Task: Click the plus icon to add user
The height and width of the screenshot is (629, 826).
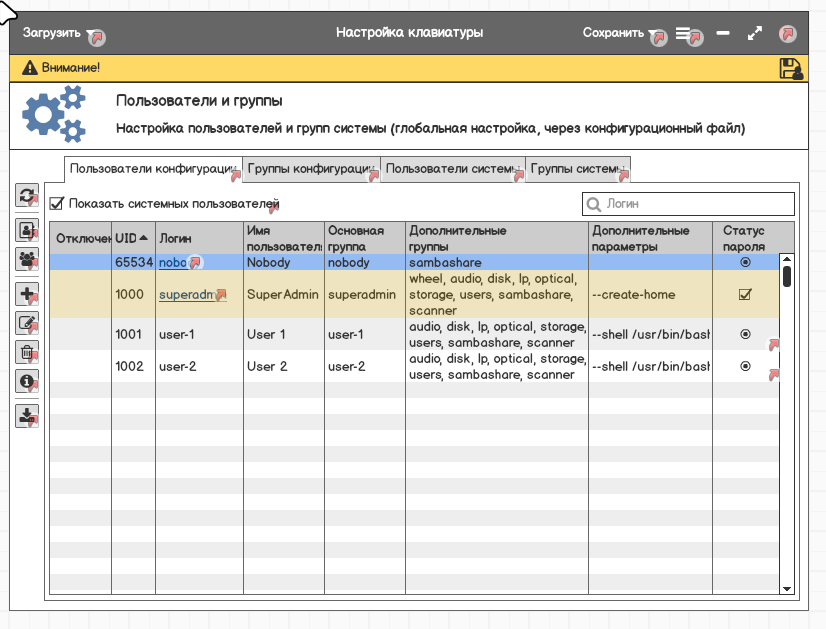Action: tap(27, 294)
